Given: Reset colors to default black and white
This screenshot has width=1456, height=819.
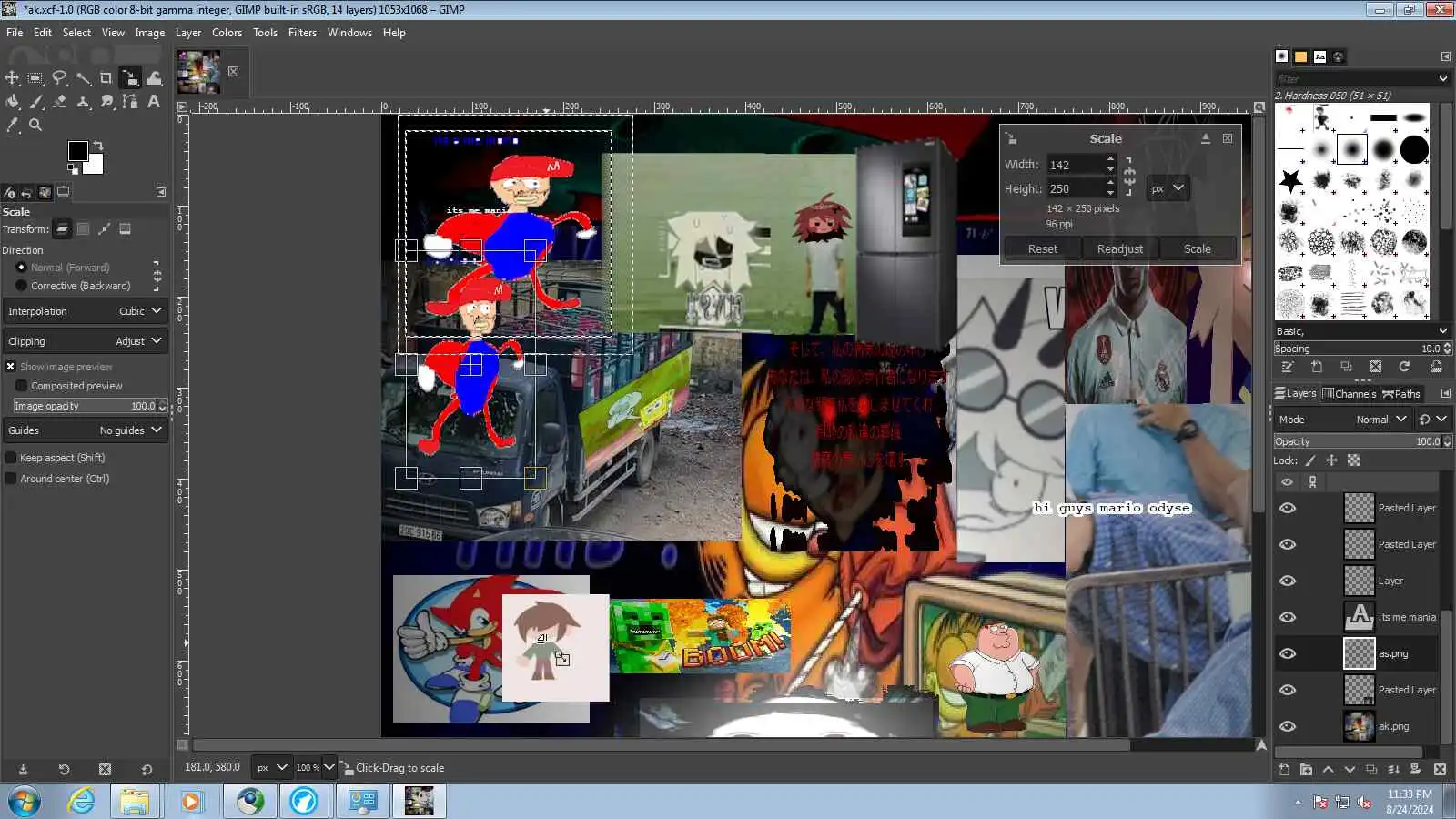Looking at the screenshot, I should coord(73,168).
